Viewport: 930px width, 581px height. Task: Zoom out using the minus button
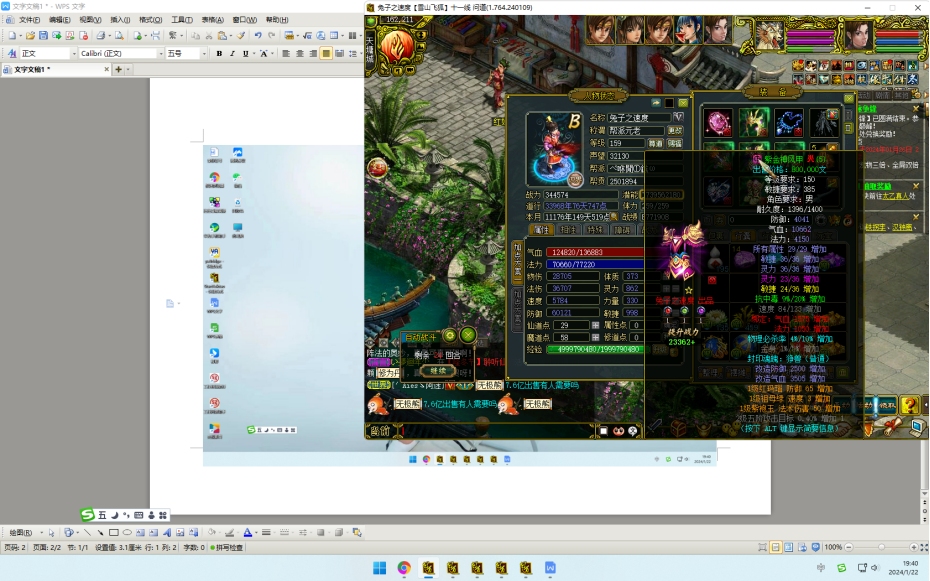point(849,547)
